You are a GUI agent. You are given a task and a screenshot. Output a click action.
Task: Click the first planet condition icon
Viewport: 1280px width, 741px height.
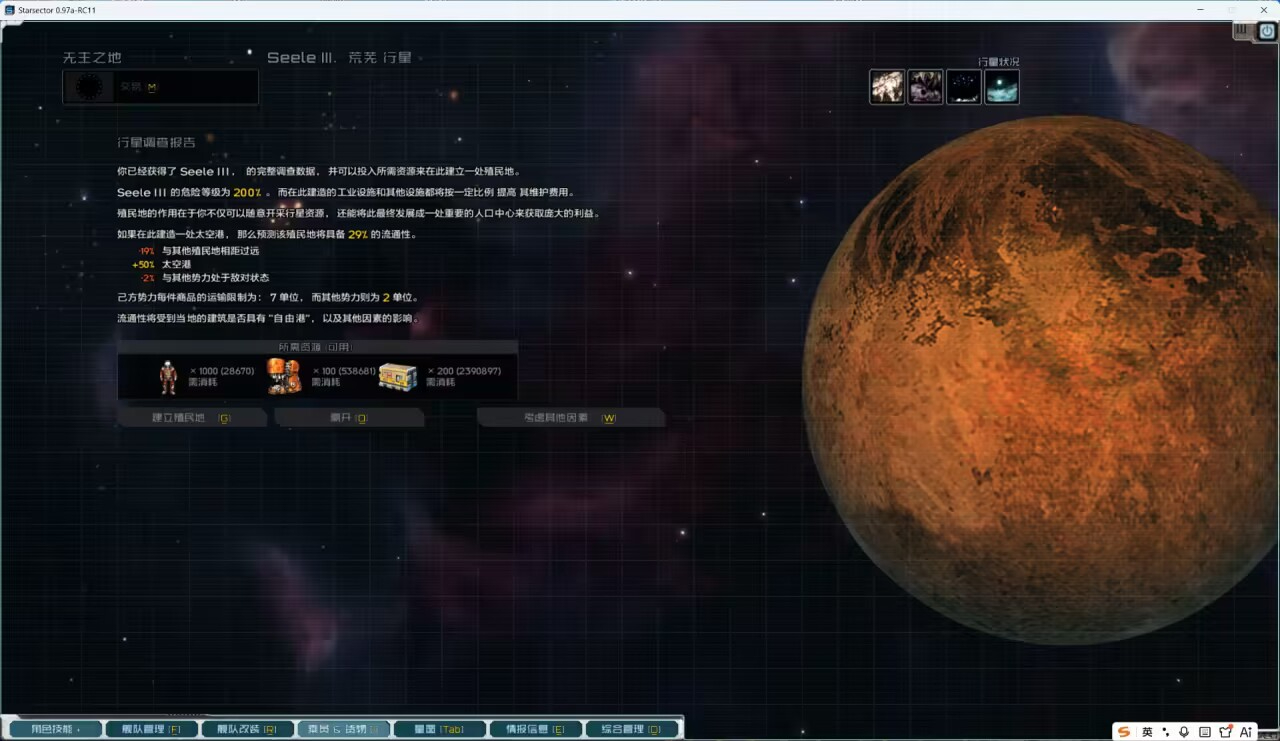coord(887,87)
